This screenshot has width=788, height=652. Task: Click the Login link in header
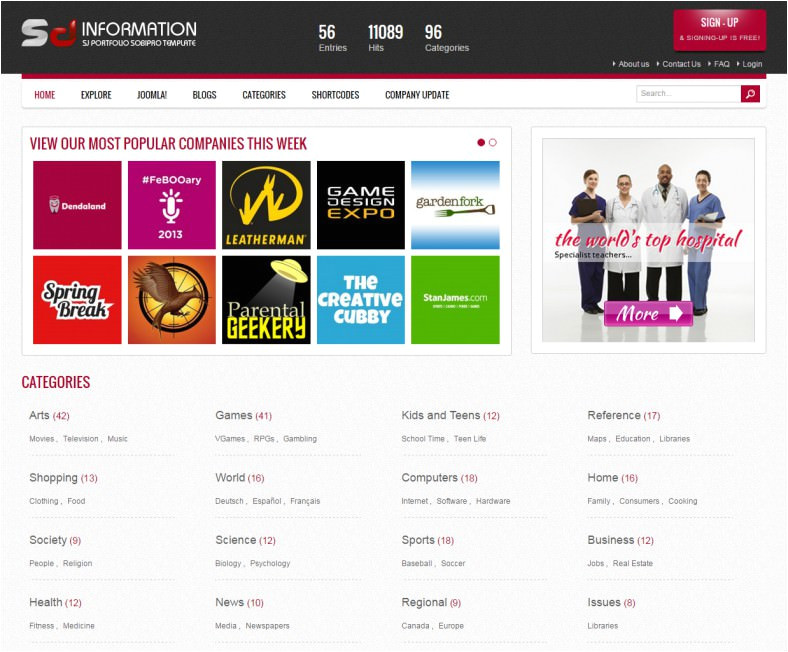coord(751,64)
